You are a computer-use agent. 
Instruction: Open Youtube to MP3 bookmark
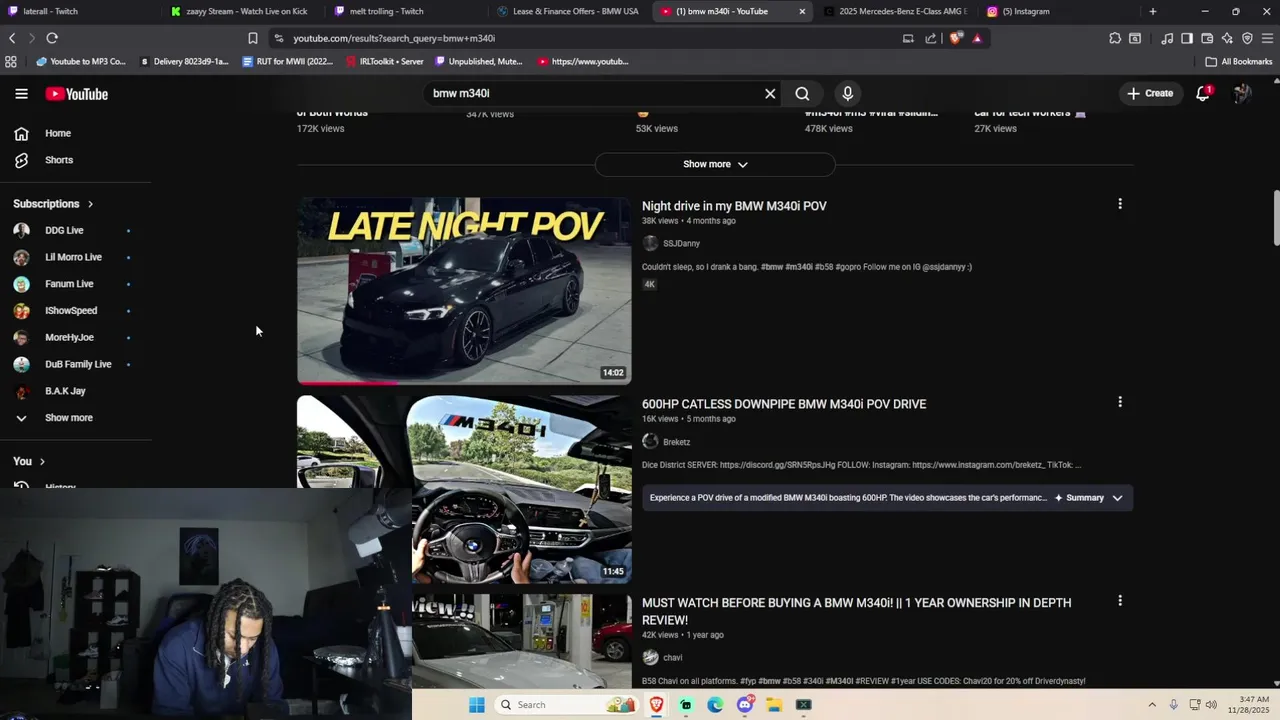click(80, 61)
